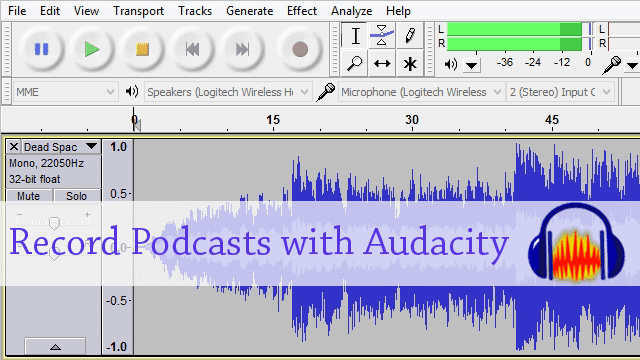Start playback with the green Play button
The height and width of the screenshot is (360, 640).
pyautogui.click(x=92, y=49)
